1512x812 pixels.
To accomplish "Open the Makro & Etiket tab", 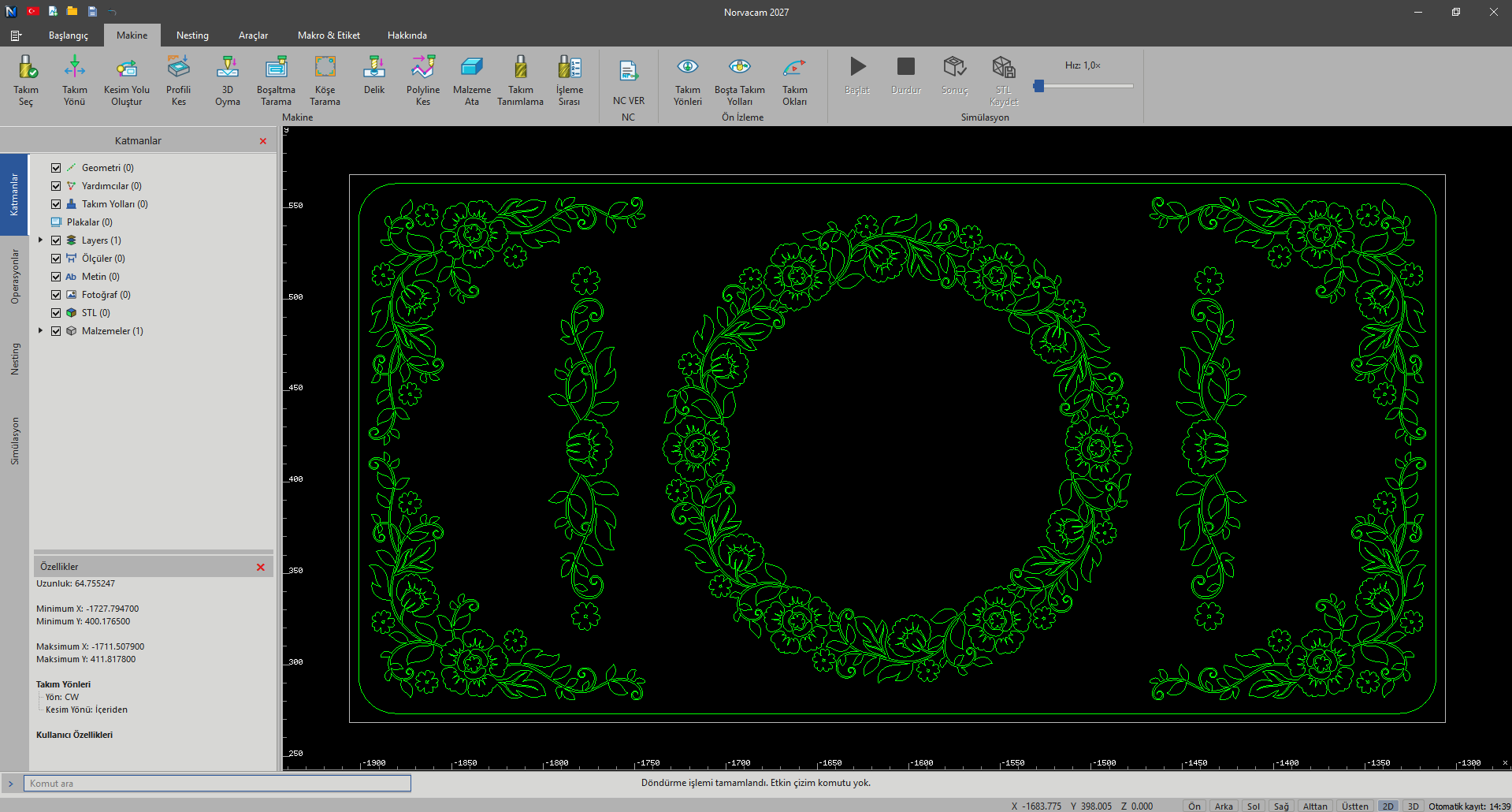I will (329, 35).
